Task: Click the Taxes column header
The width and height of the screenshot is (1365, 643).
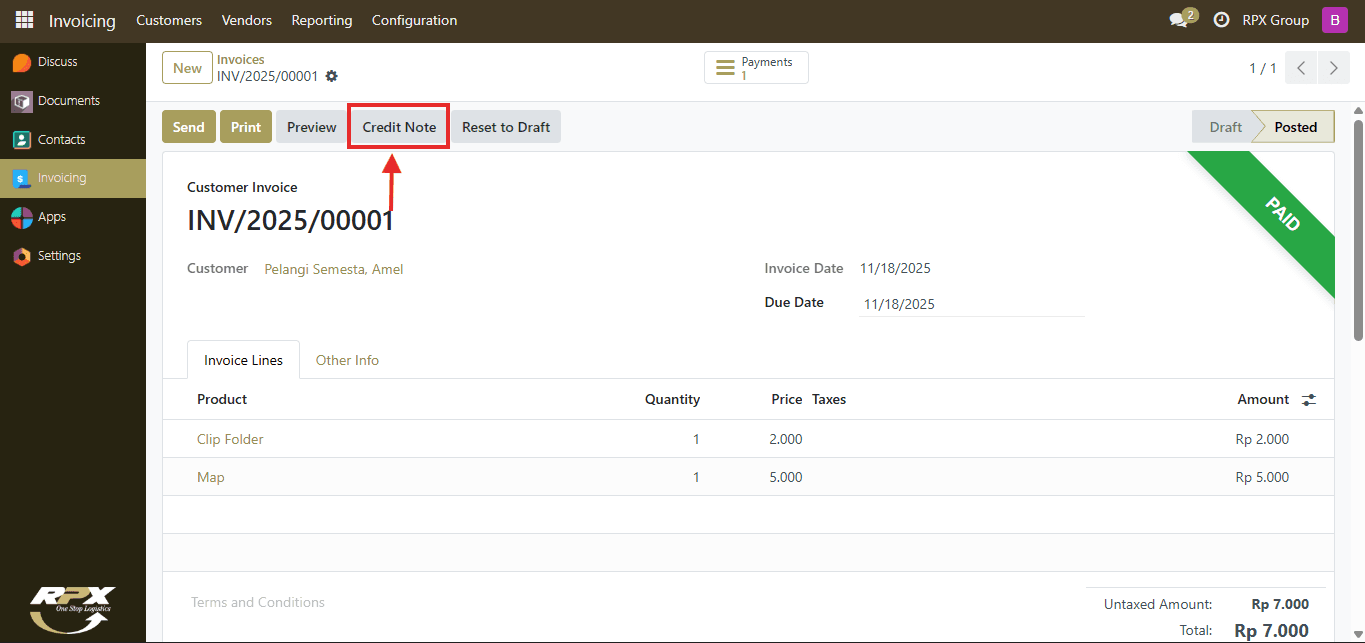Action: 829,399
